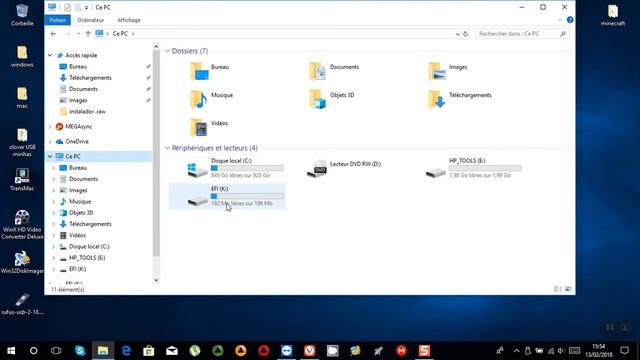
Task: Open recent locations dropdown arrow
Action: coord(78,34)
